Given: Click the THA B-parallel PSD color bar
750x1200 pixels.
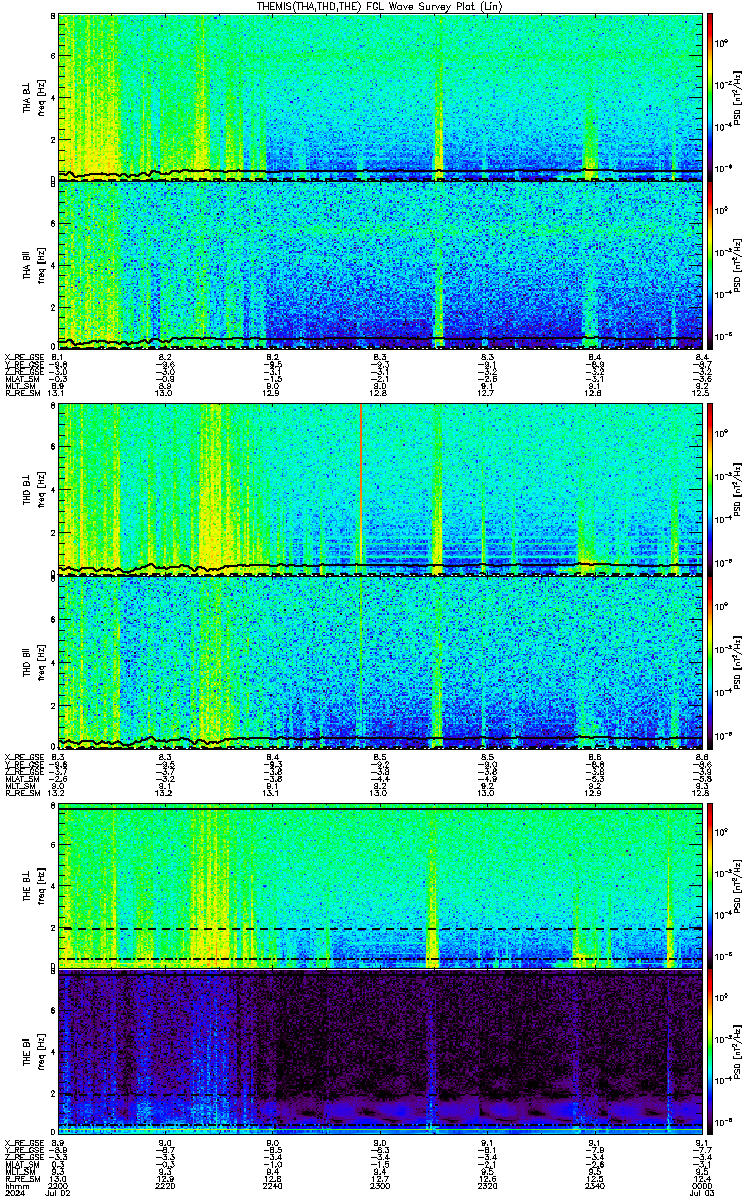Looking at the screenshot, I should click(x=710, y=265).
